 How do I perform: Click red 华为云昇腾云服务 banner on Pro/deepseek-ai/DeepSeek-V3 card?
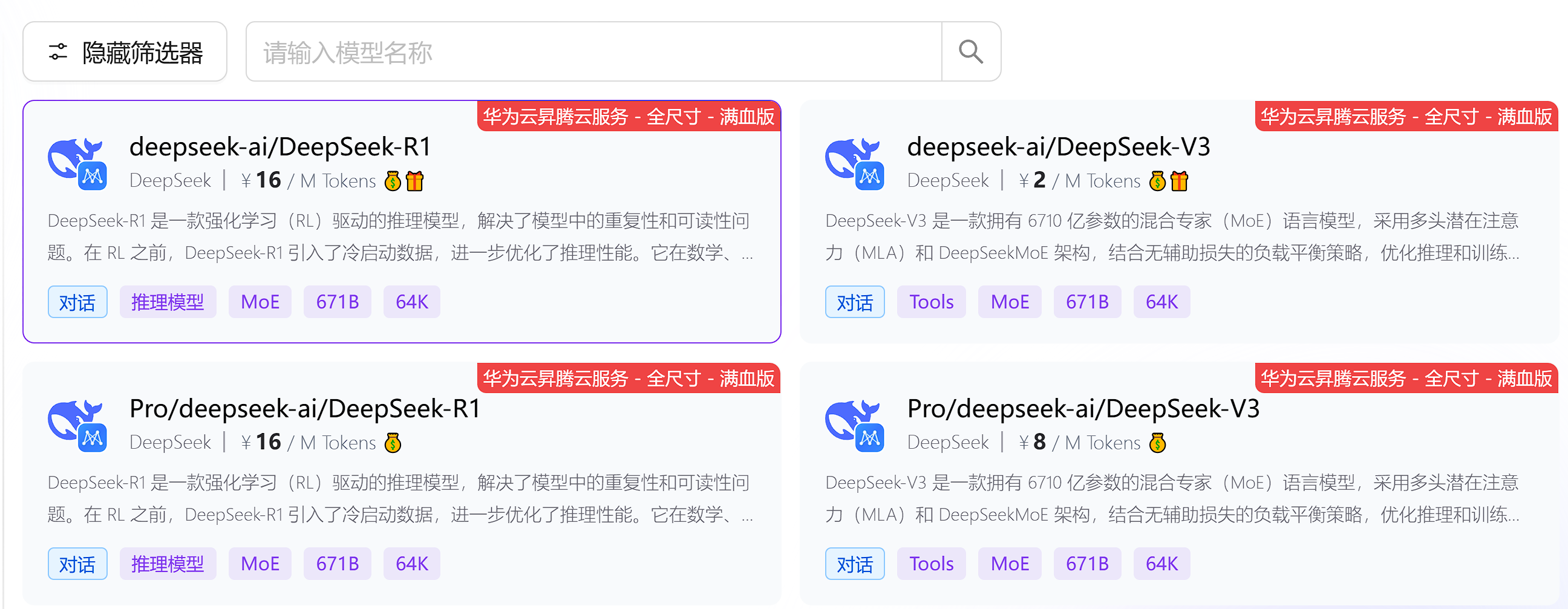tap(1406, 379)
